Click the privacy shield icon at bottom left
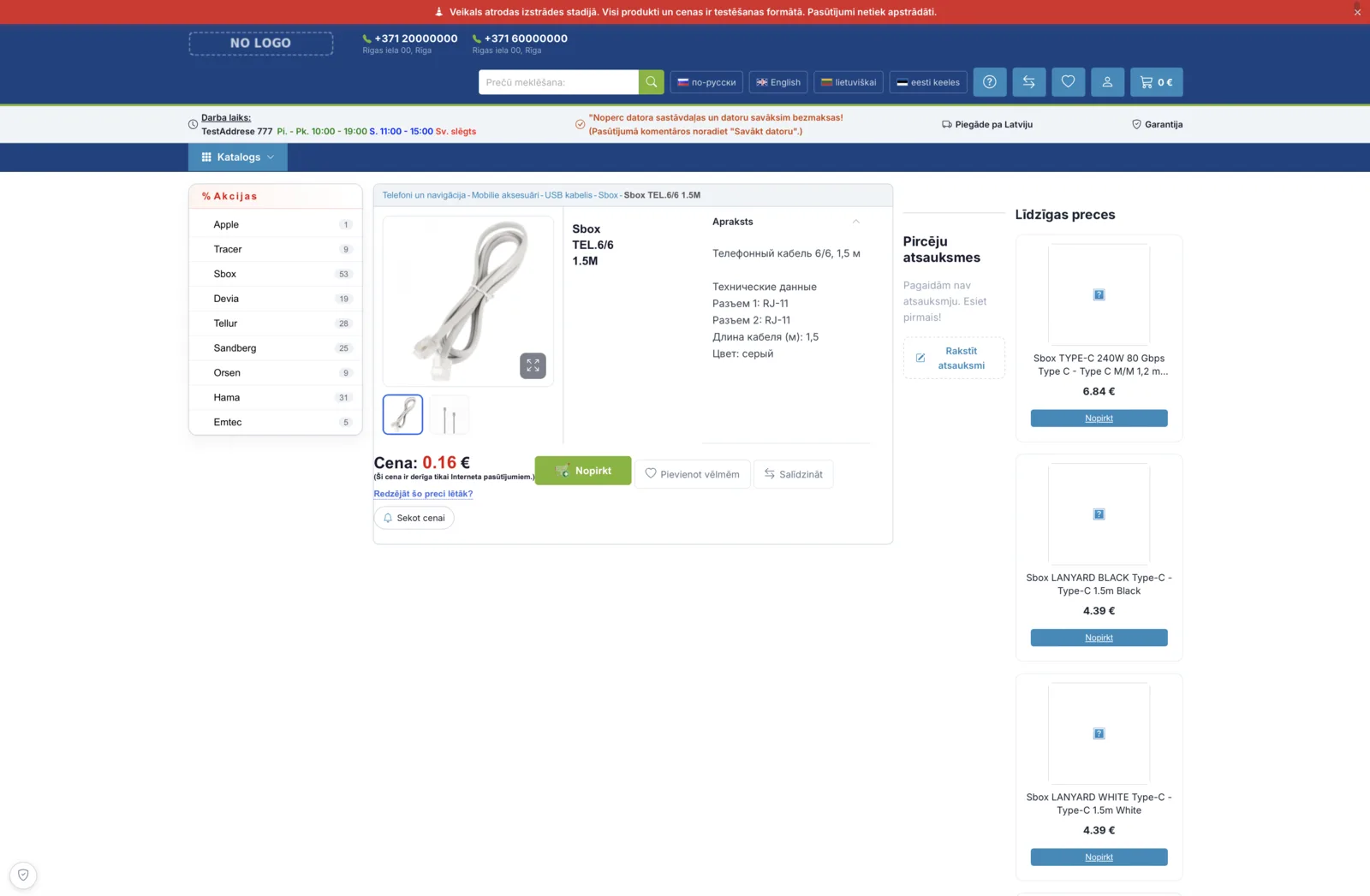This screenshot has width=1370, height=896. tap(23, 875)
